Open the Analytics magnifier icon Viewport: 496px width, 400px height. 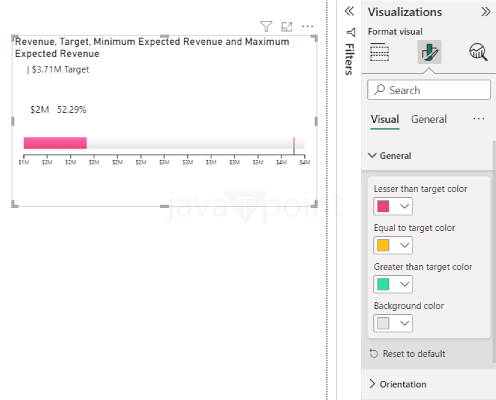[x=478, y=52]
